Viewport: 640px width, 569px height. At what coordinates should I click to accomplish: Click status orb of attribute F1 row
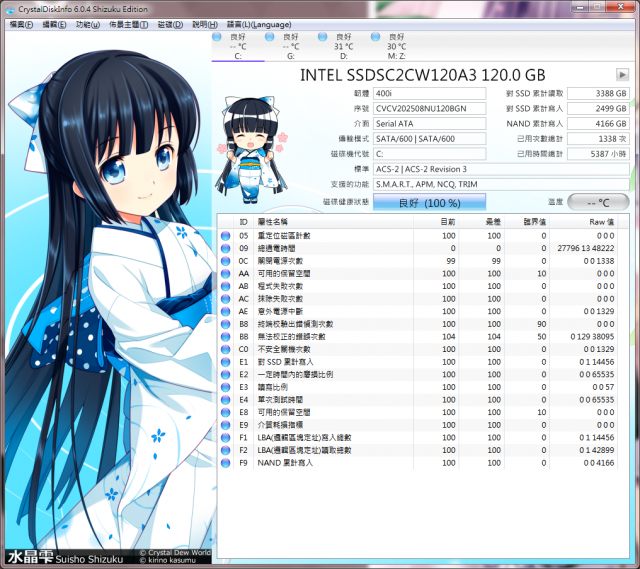(225, 438)
